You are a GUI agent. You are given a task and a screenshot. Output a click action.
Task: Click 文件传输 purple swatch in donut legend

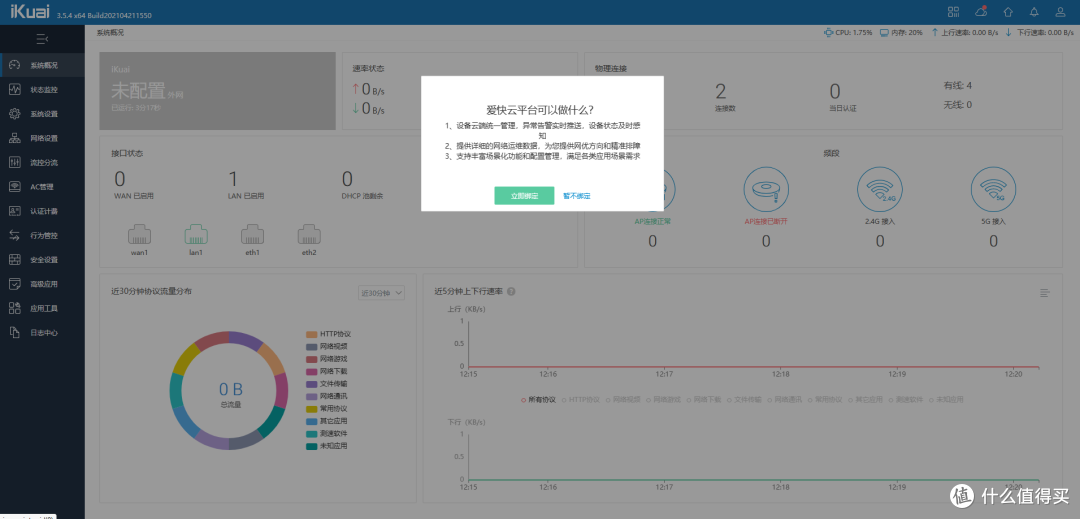(x=311, y=383)
